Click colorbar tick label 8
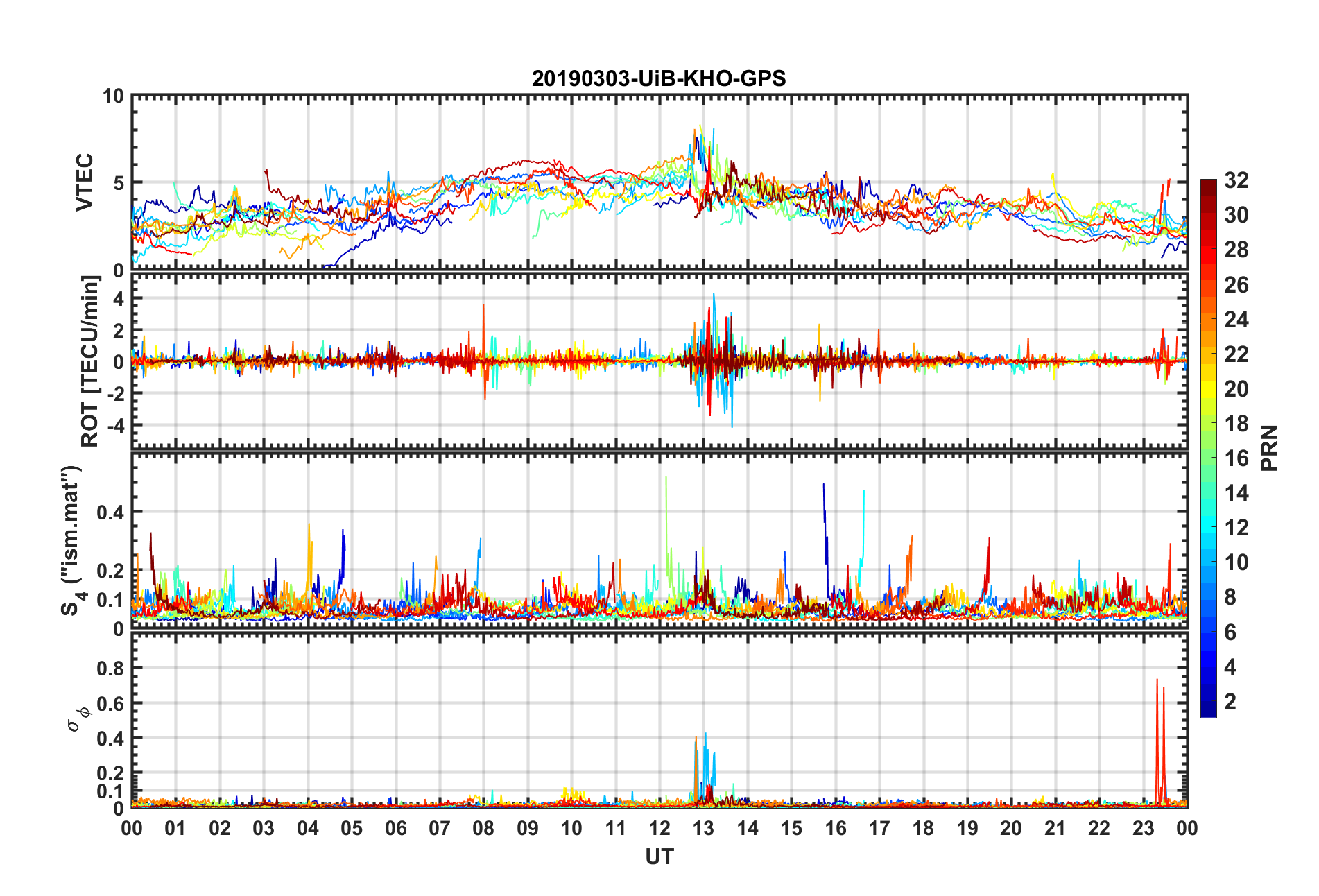 [x=1230, y=597]
